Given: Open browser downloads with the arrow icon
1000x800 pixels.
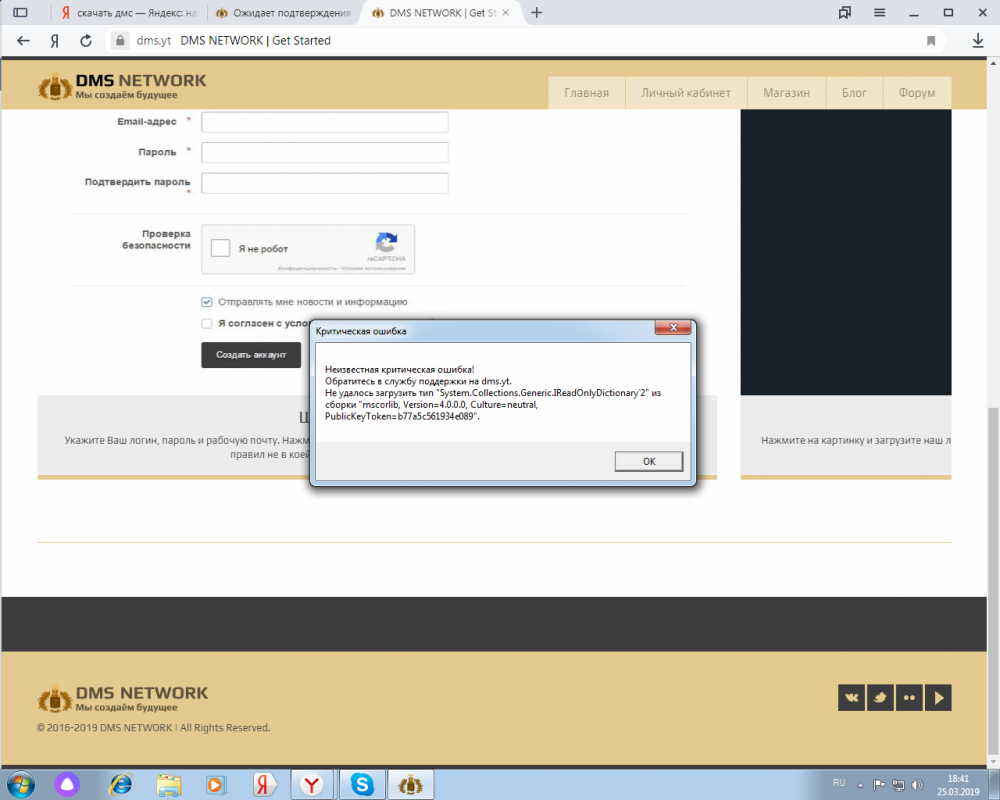Looking at the screenshot, I should (x=978, y=41).
